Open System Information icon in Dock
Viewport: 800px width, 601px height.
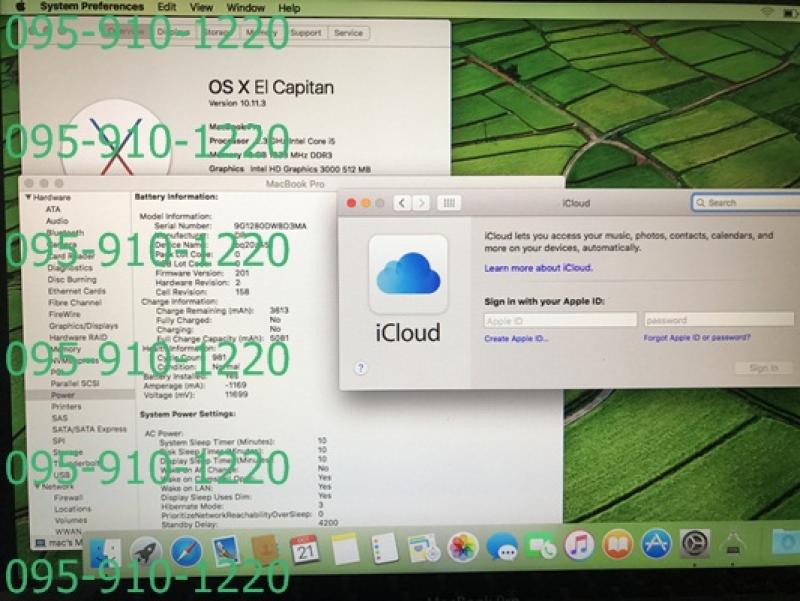[x=733, y=544]
